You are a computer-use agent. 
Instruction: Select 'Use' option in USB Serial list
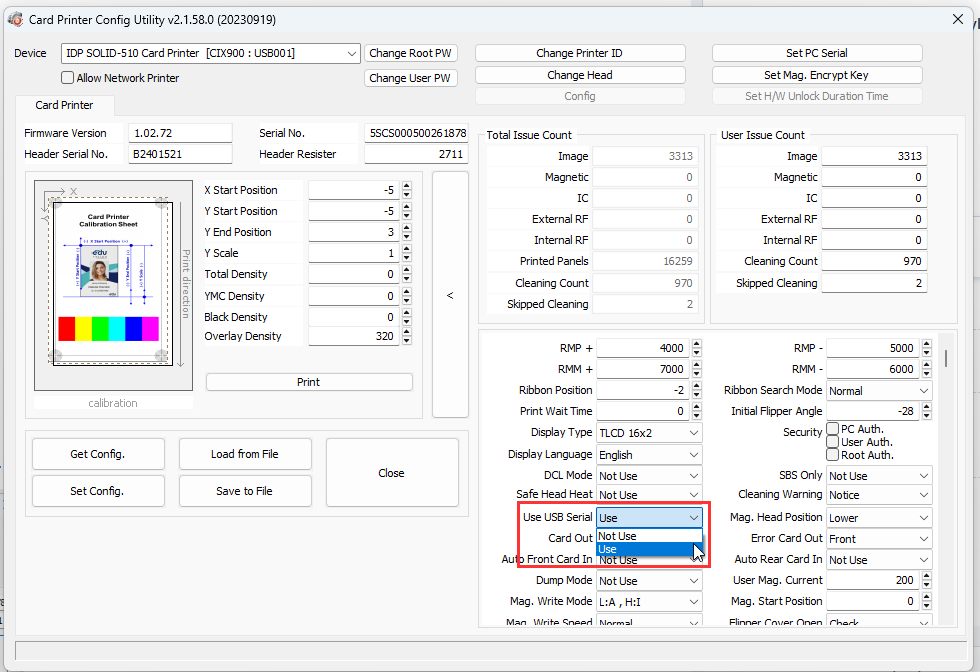tap(649, 549)
